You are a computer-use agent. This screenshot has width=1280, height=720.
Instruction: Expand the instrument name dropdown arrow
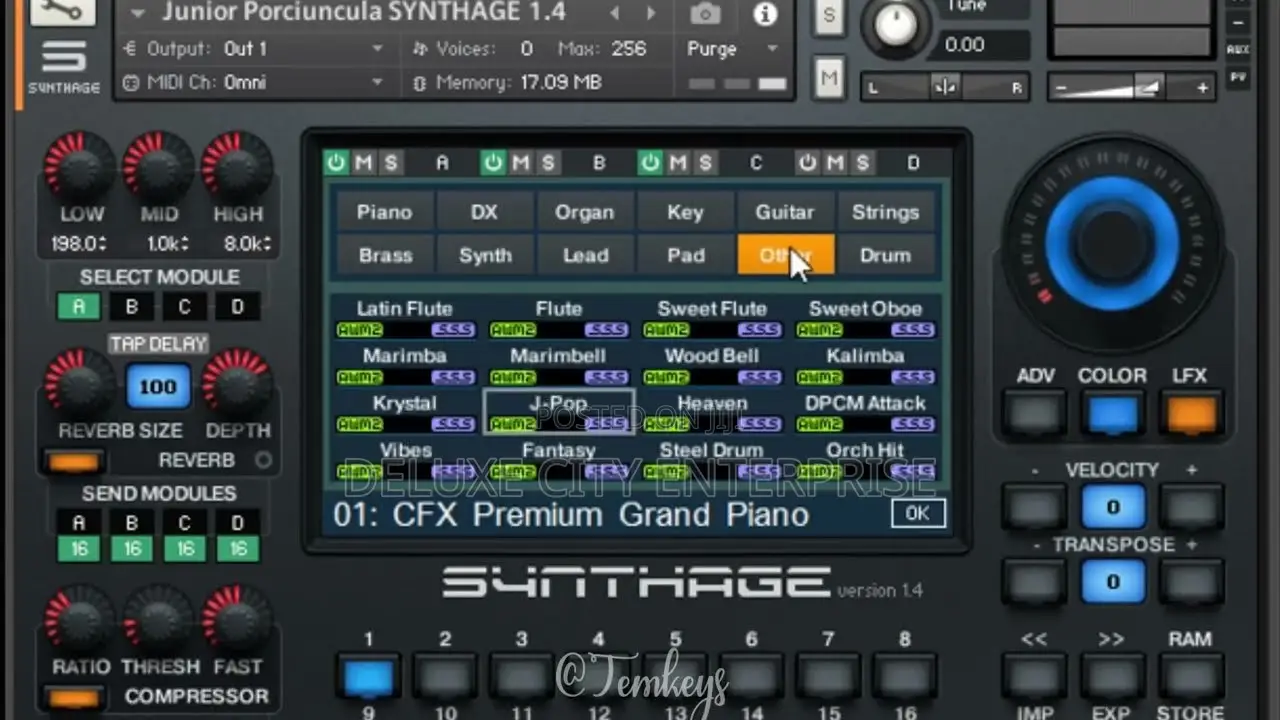138,14
